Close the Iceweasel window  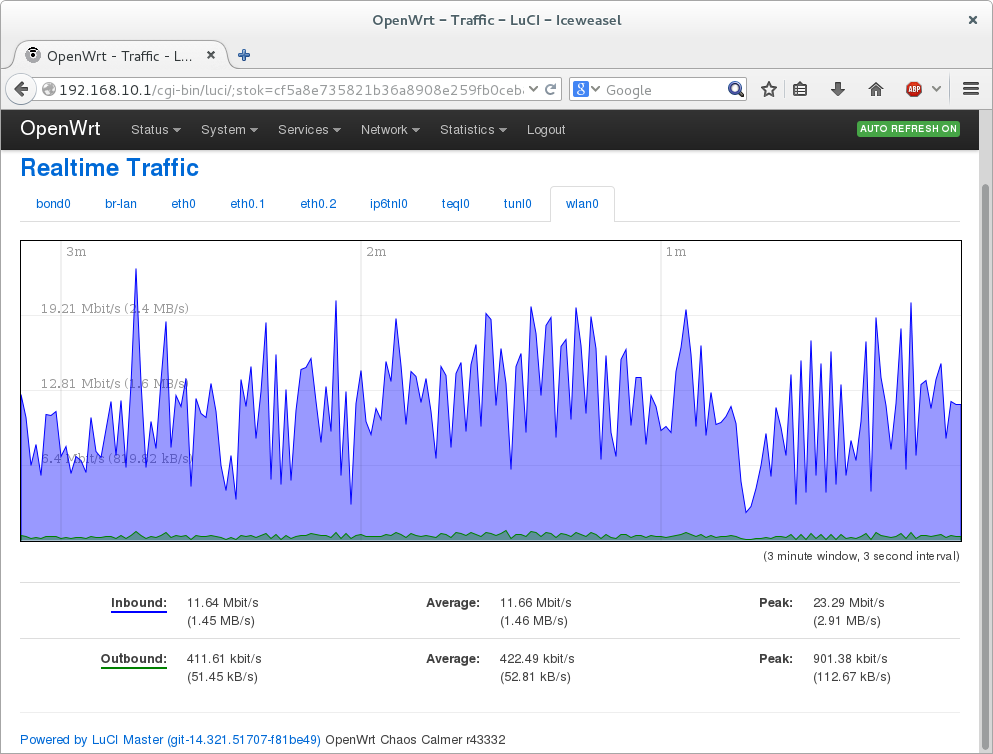pyautogui.click(x=973, y=20)
